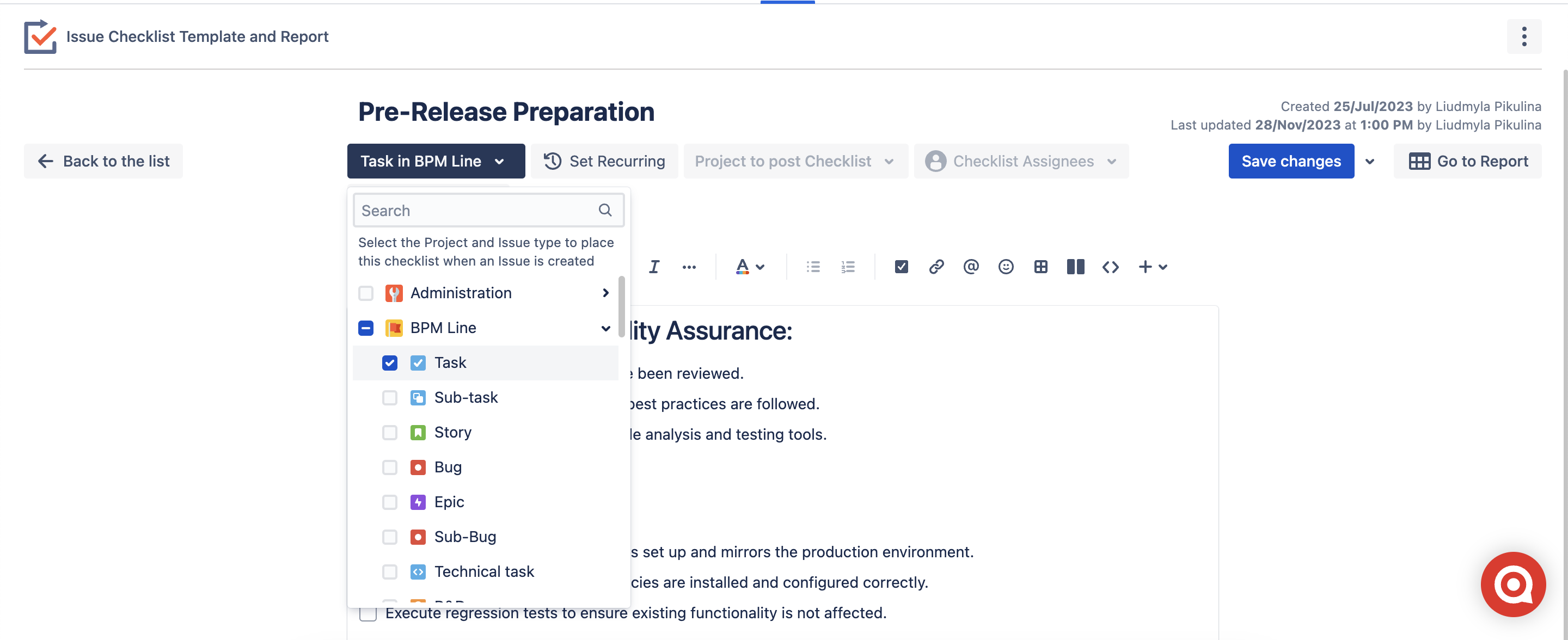Click the italic formatting icon
The width and height of the screenshot is (1568, 640).
654,267
